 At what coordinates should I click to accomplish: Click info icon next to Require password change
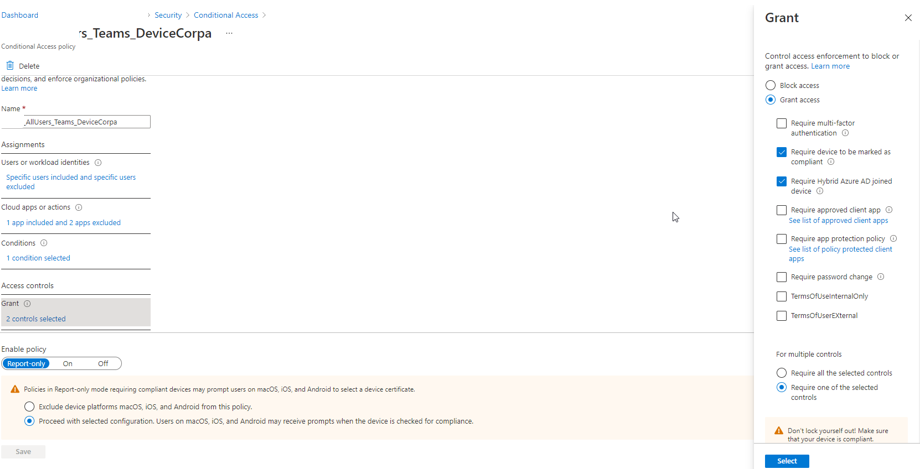pos(880,277)
